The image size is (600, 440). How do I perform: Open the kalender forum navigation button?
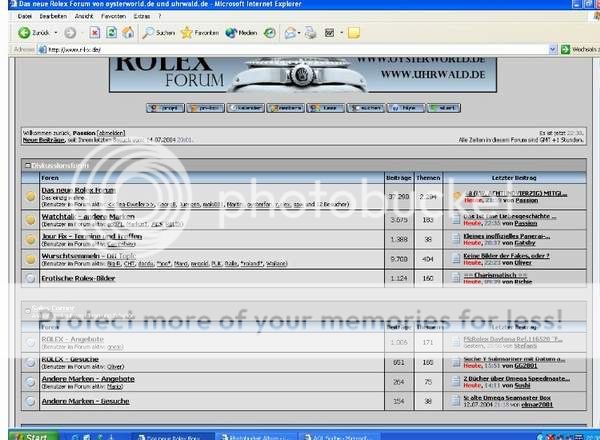[x=245, y=108]
